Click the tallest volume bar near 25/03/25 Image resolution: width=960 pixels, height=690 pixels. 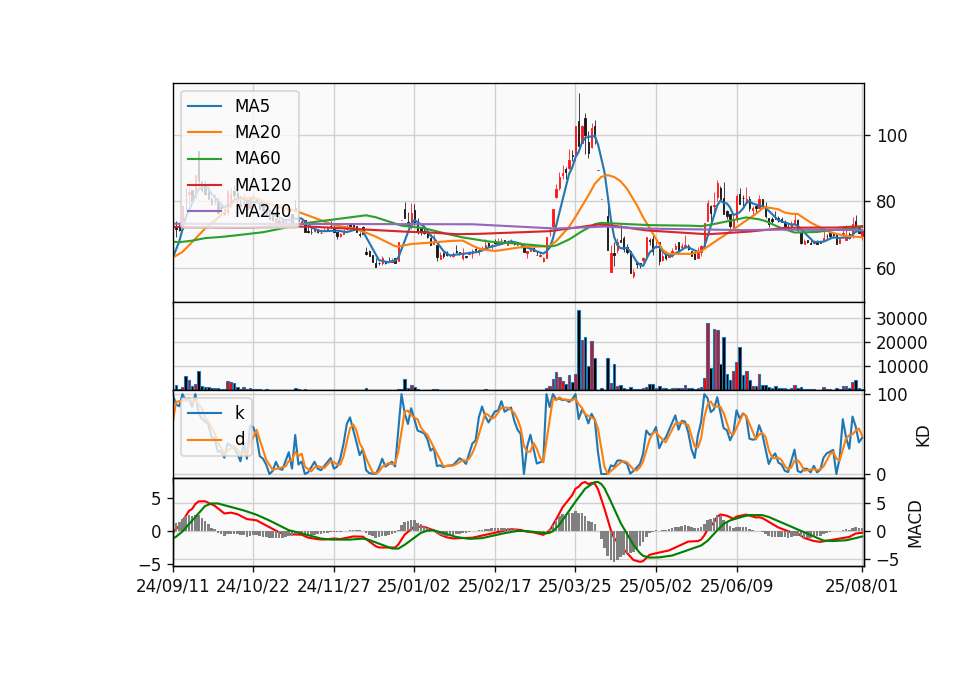click(x=579, y=350)
